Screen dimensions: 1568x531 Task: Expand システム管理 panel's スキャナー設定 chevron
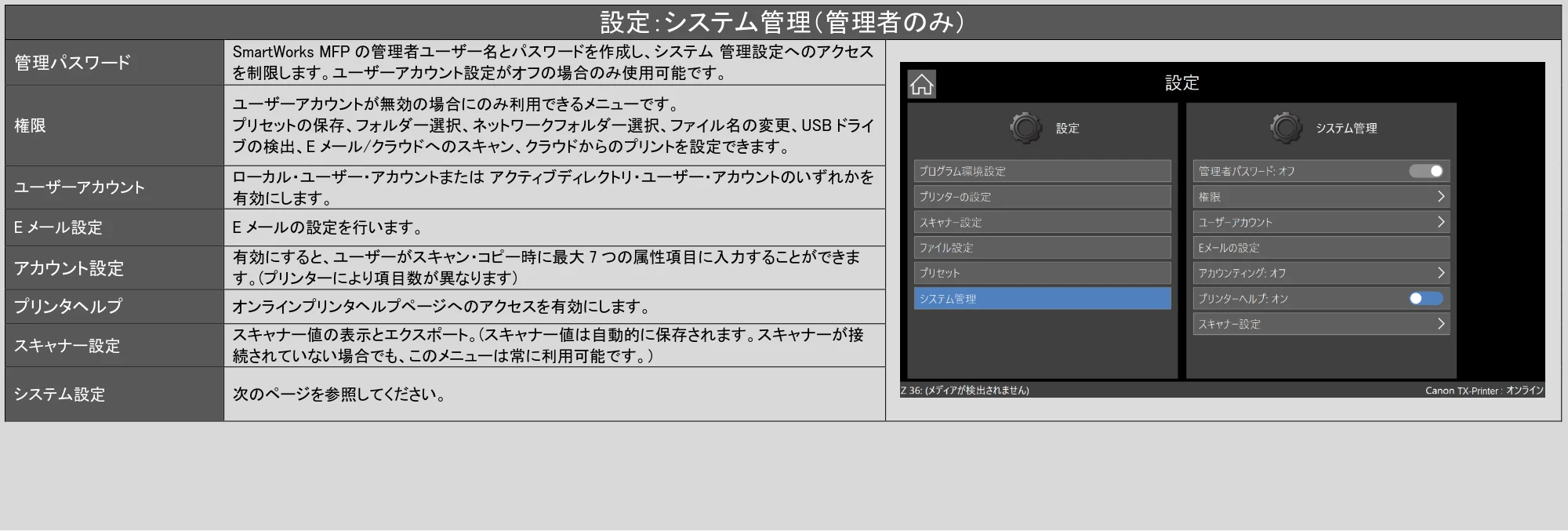coord(1440,324)
